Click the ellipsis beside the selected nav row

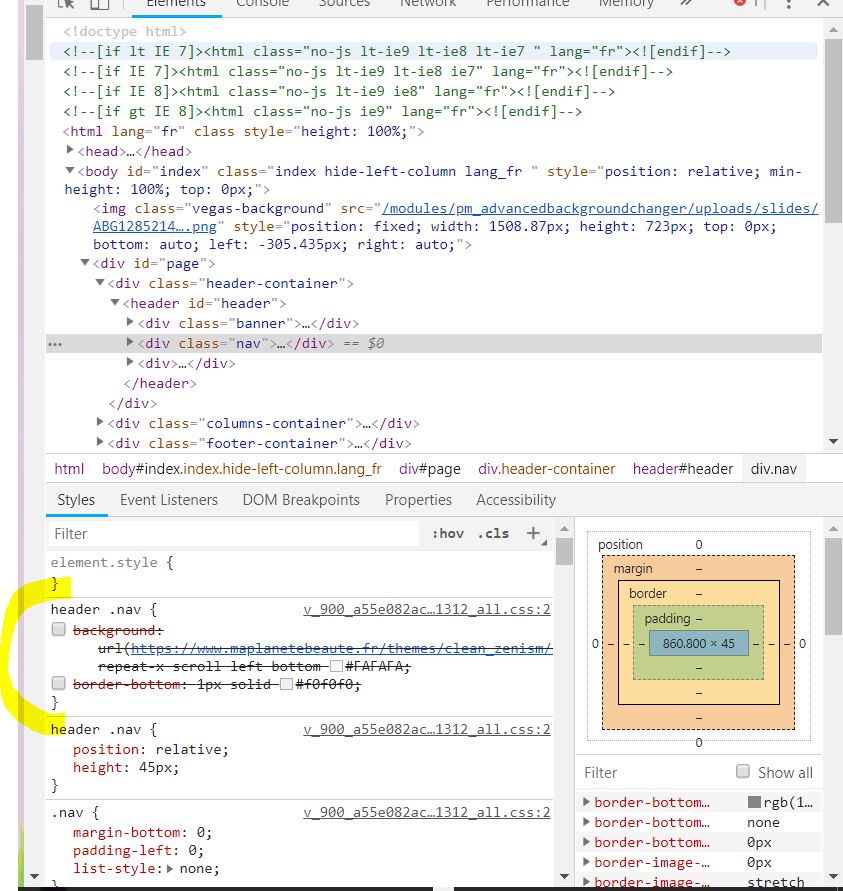(55, 344)
